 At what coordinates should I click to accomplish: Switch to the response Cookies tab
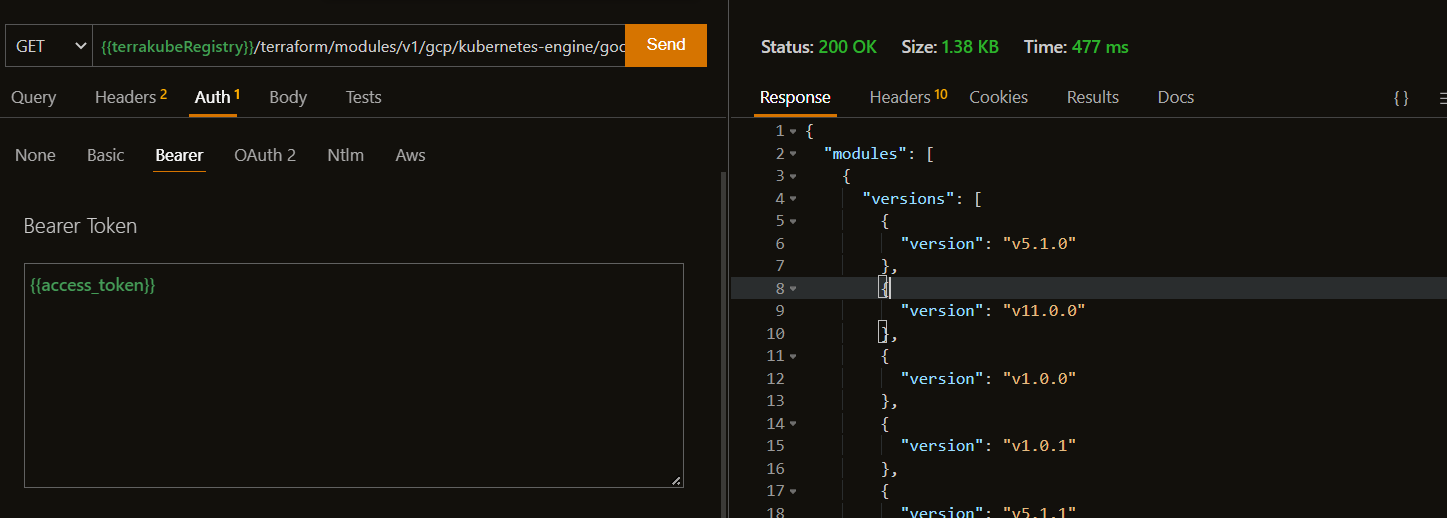click(998, 97)
